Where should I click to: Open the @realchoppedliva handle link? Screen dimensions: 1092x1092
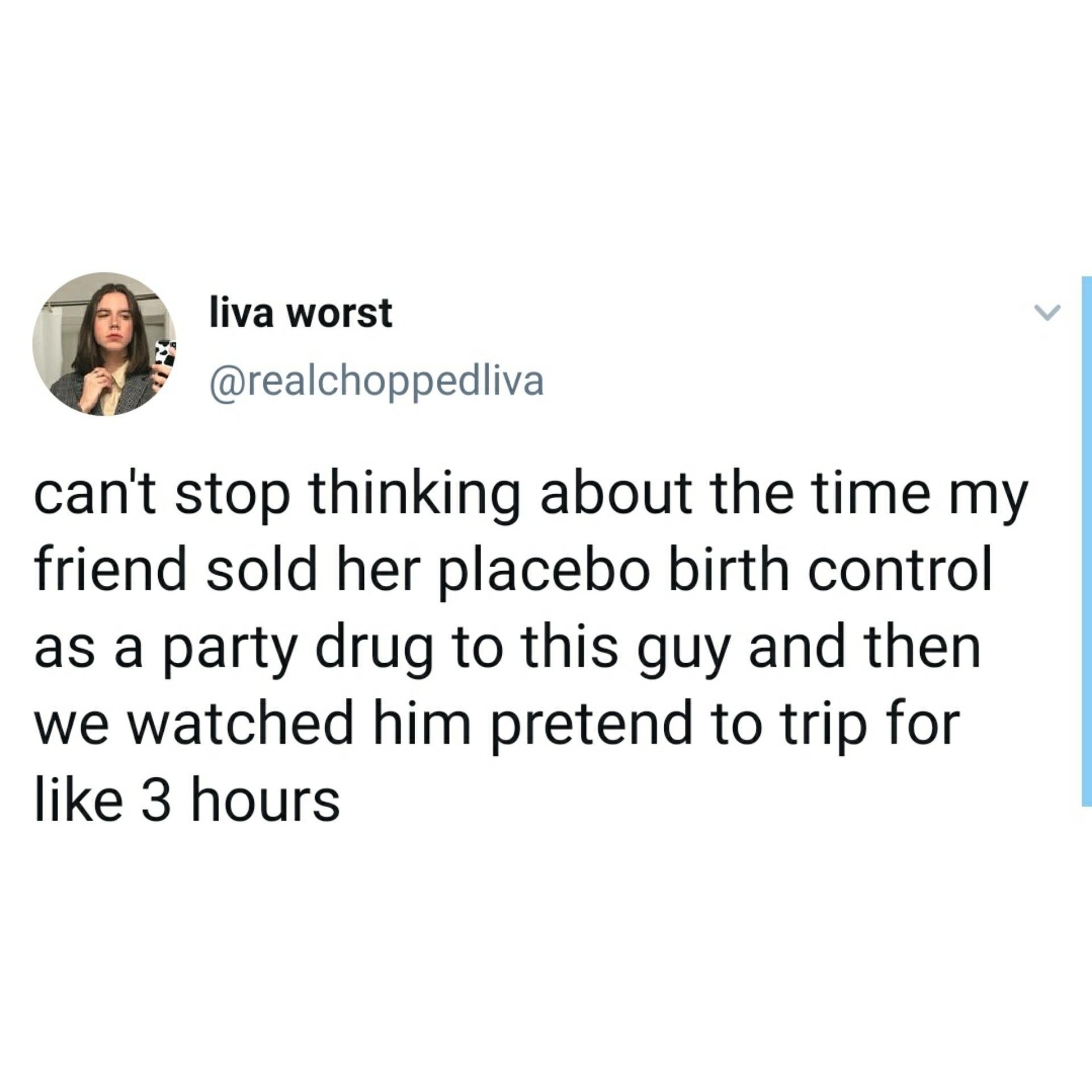pos(377,382)
